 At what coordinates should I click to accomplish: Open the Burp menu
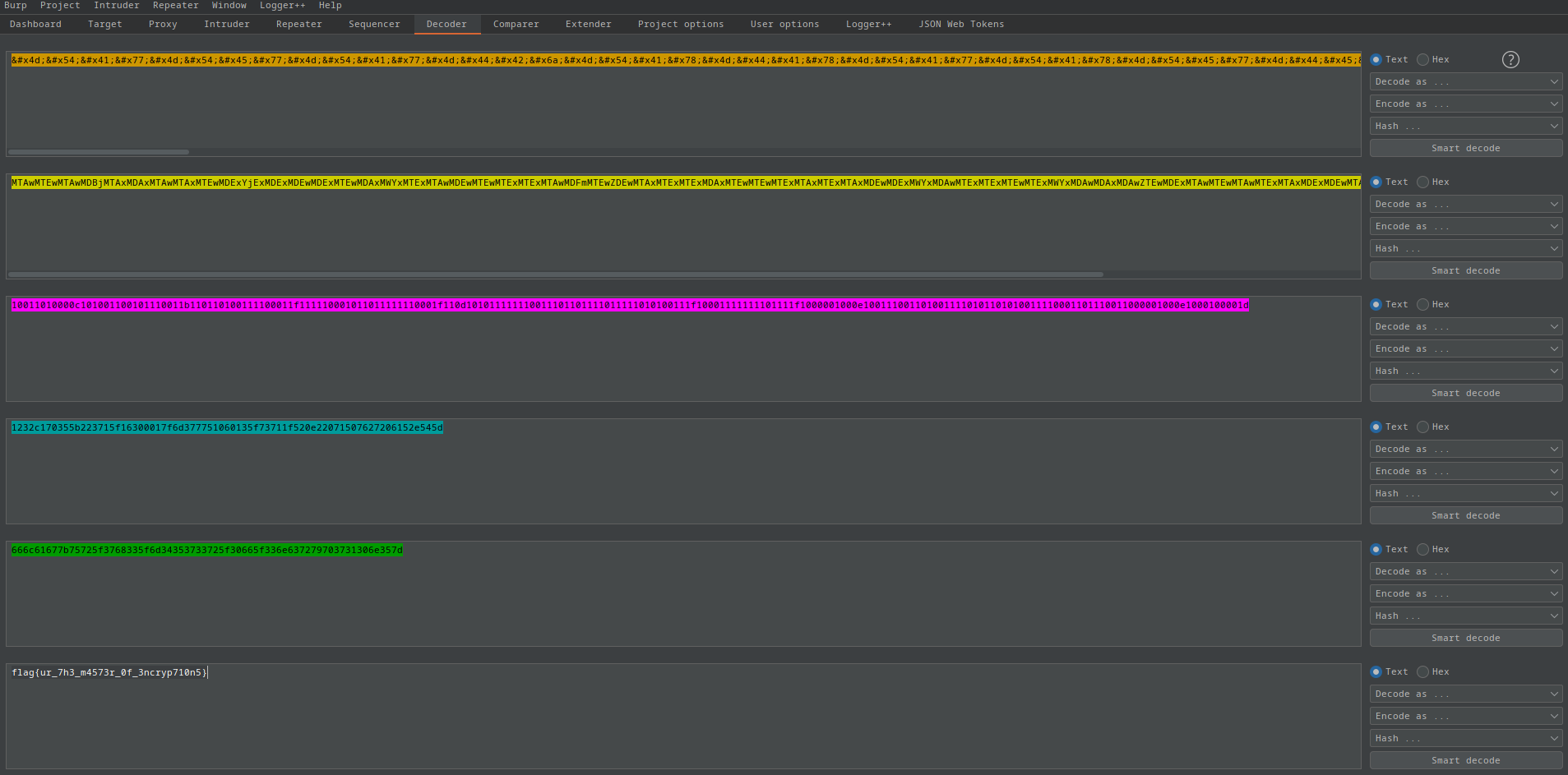pyautogui.click(x=16, y=6)
